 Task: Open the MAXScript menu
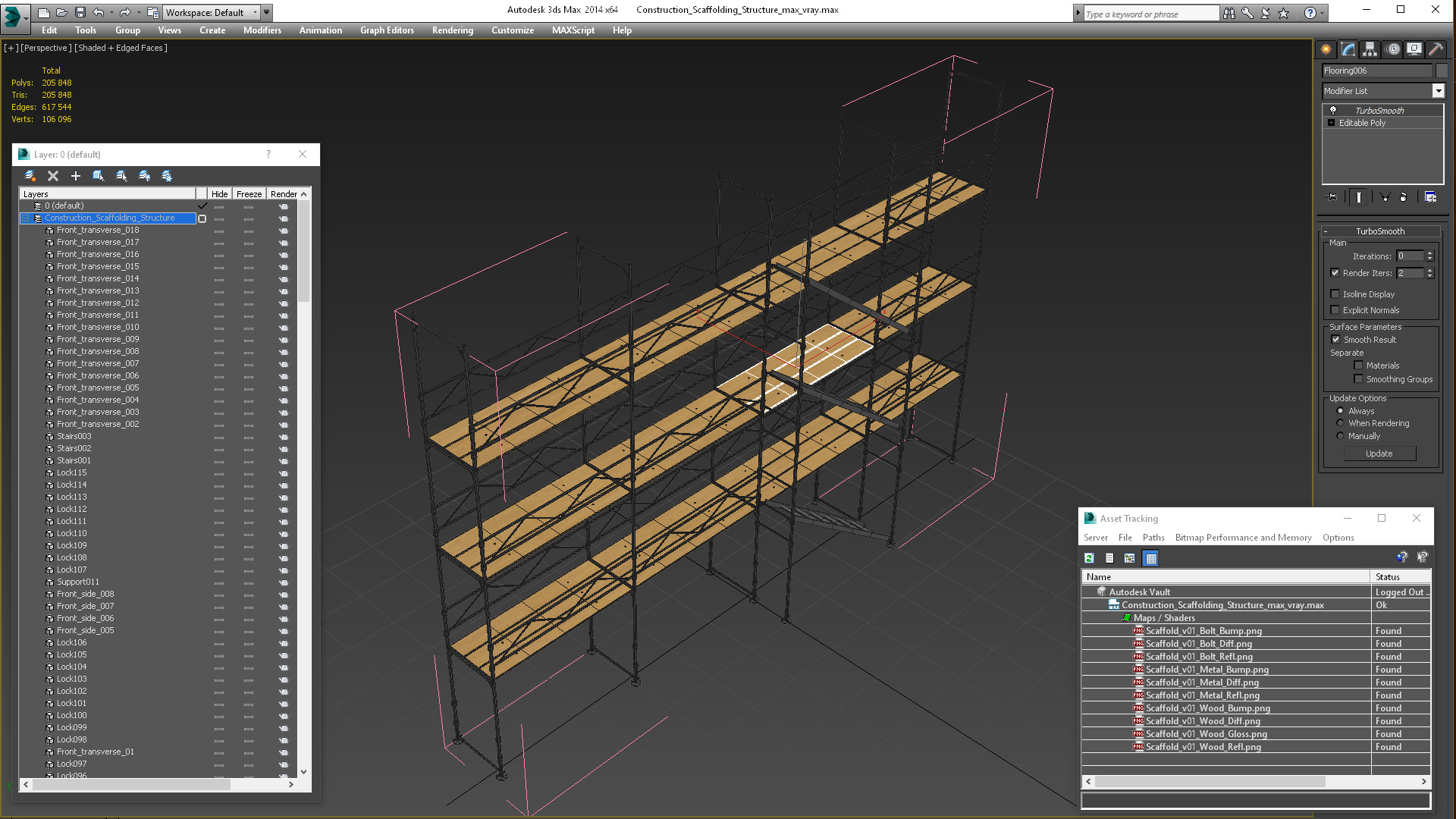pyautogui.click(x=573, y=30)
